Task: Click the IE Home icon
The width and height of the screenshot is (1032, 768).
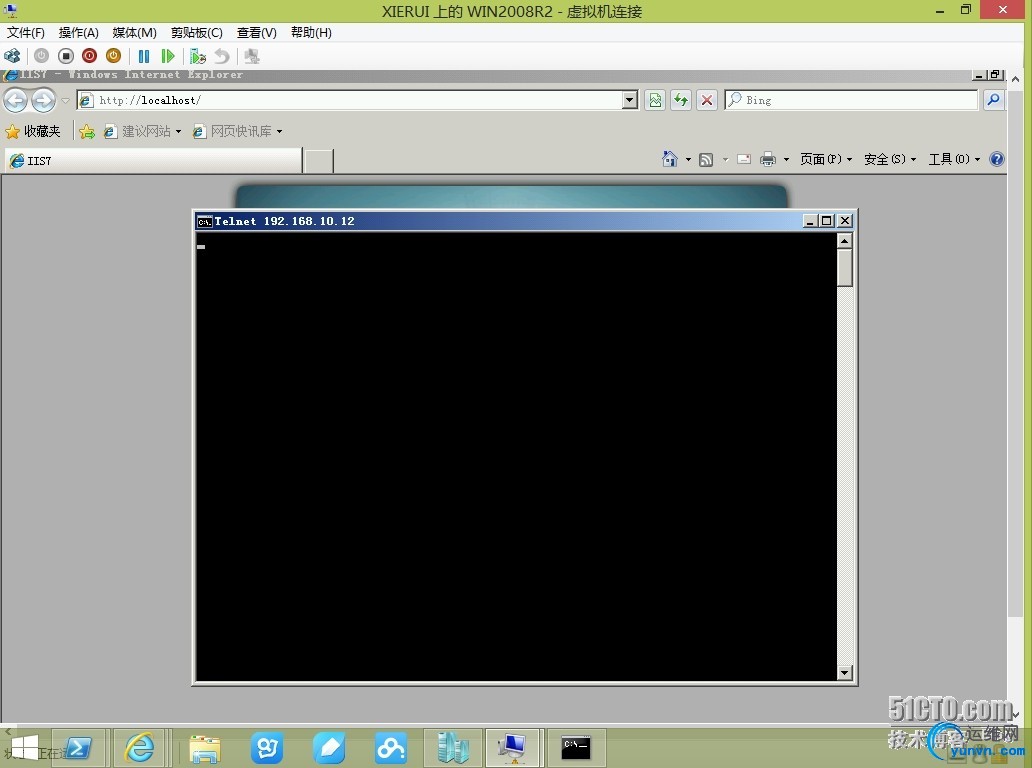Action: click(x=669, y=159)
